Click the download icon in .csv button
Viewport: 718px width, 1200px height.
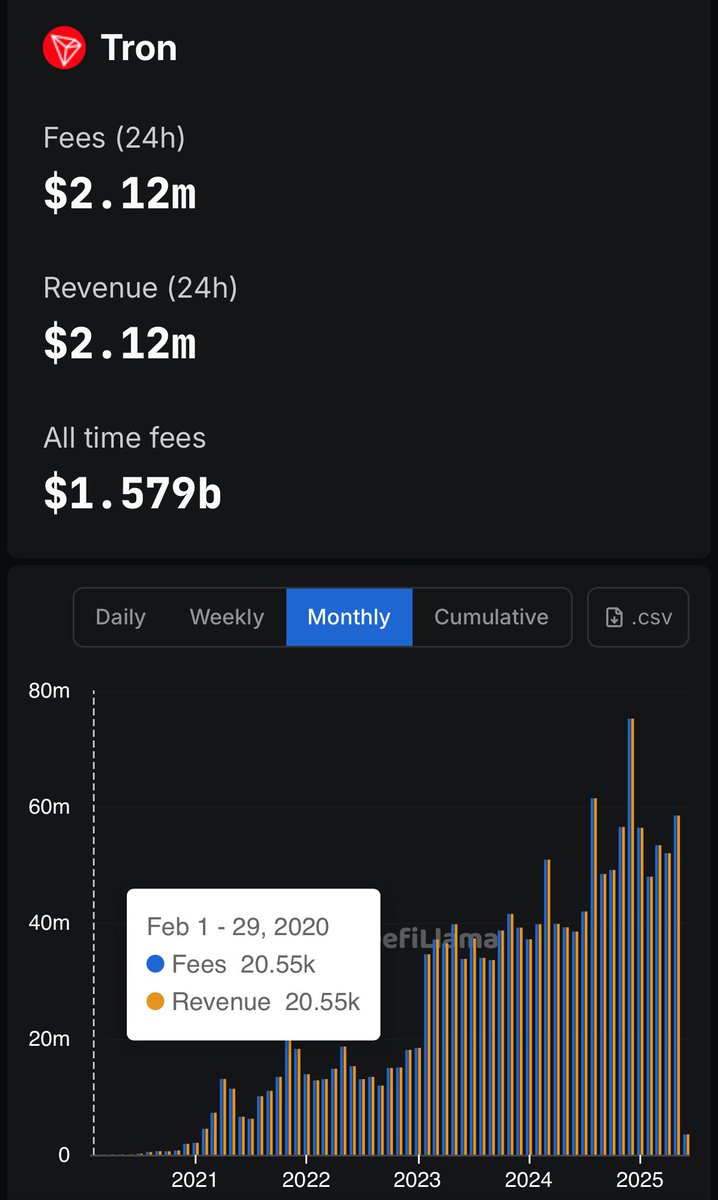tap(615, 617)
